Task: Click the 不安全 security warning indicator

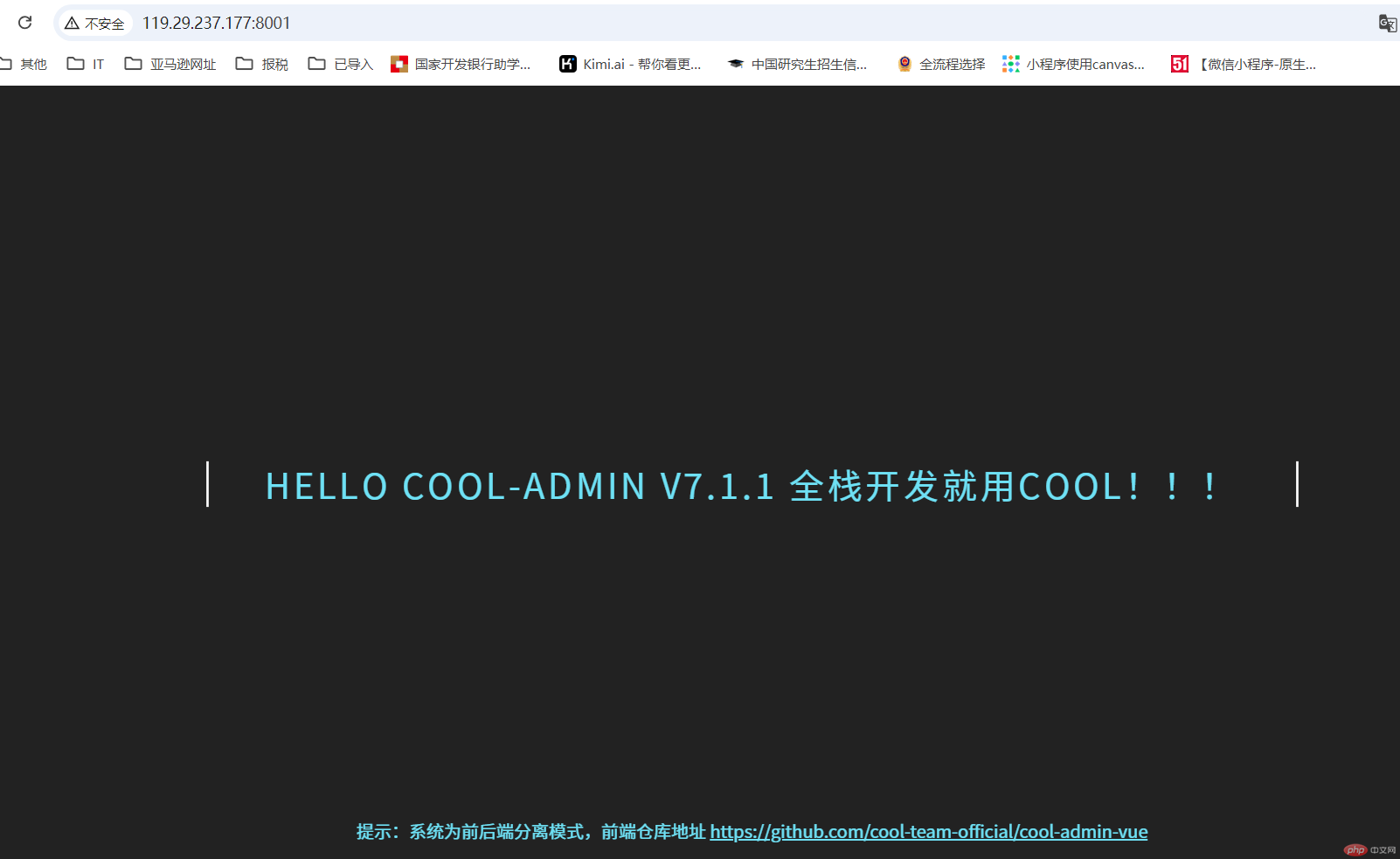Action: click(94, 24)
